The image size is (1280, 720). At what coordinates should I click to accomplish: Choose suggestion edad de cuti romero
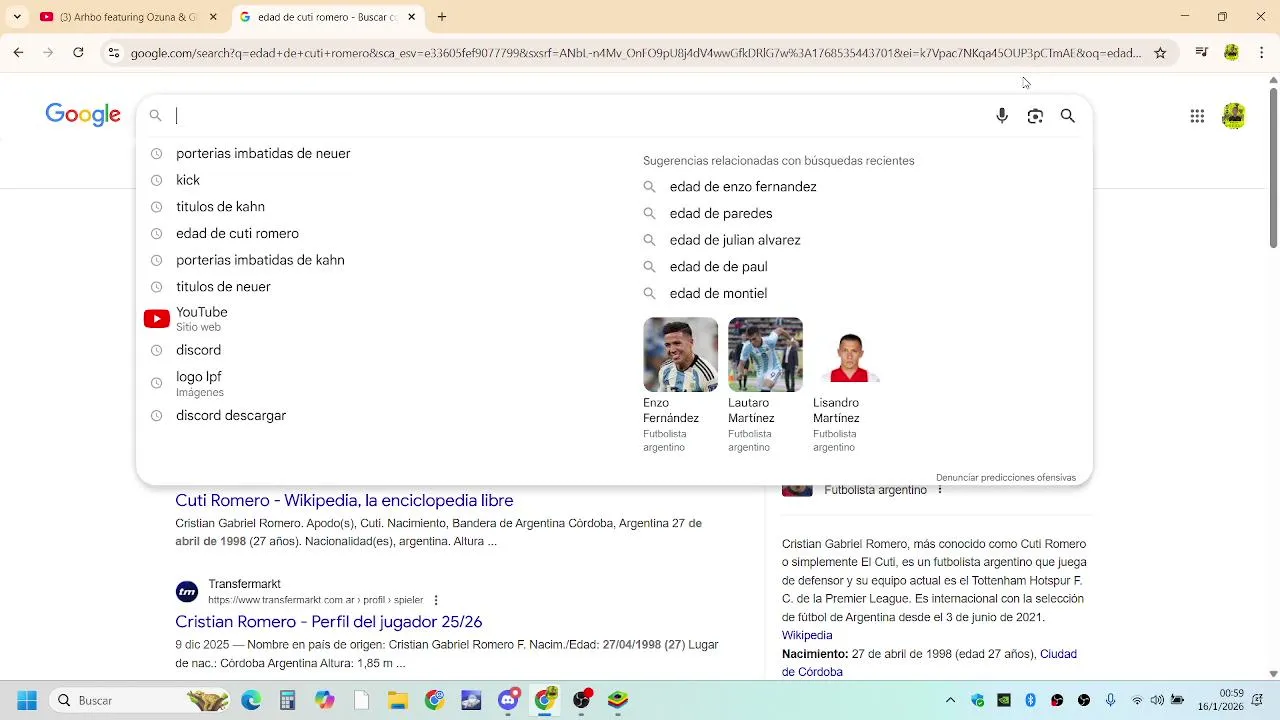[237, 233]
